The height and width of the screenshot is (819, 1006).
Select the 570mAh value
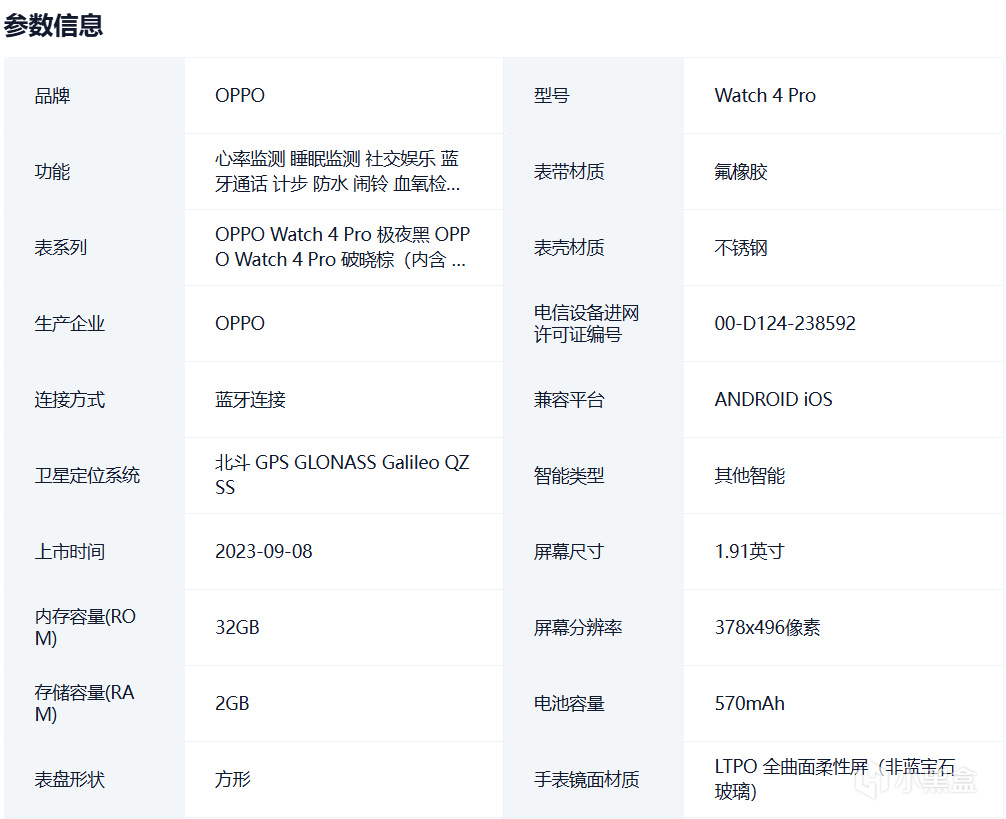[750, 704]
